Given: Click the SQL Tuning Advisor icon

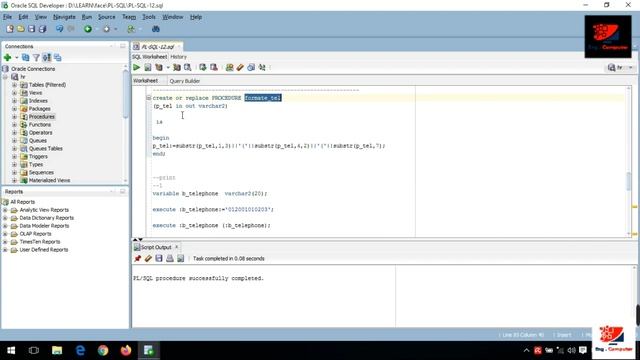Looking at the screenshot, I should click(188, 67).
